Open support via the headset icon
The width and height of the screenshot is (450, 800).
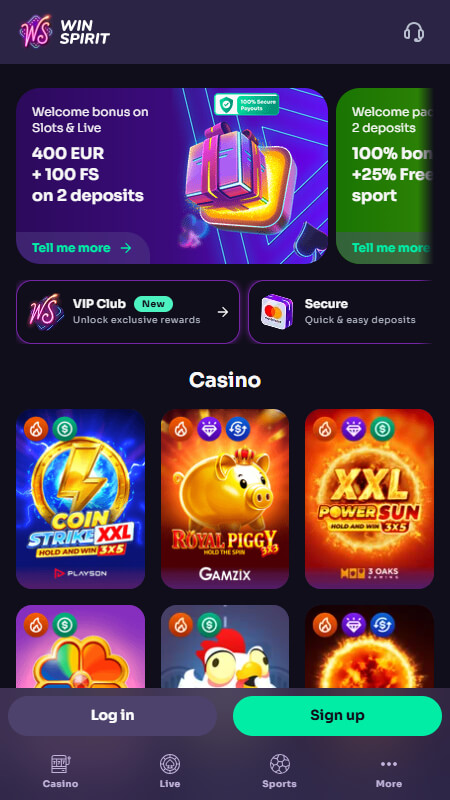(414, 32)
